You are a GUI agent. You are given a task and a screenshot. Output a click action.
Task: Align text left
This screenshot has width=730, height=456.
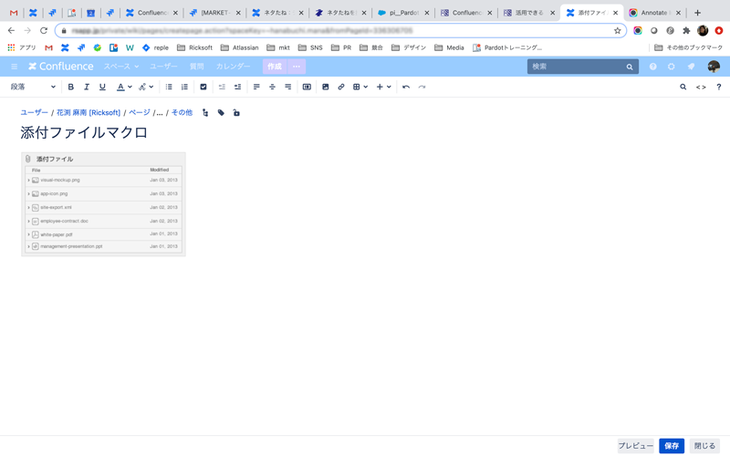pos(257,87)
